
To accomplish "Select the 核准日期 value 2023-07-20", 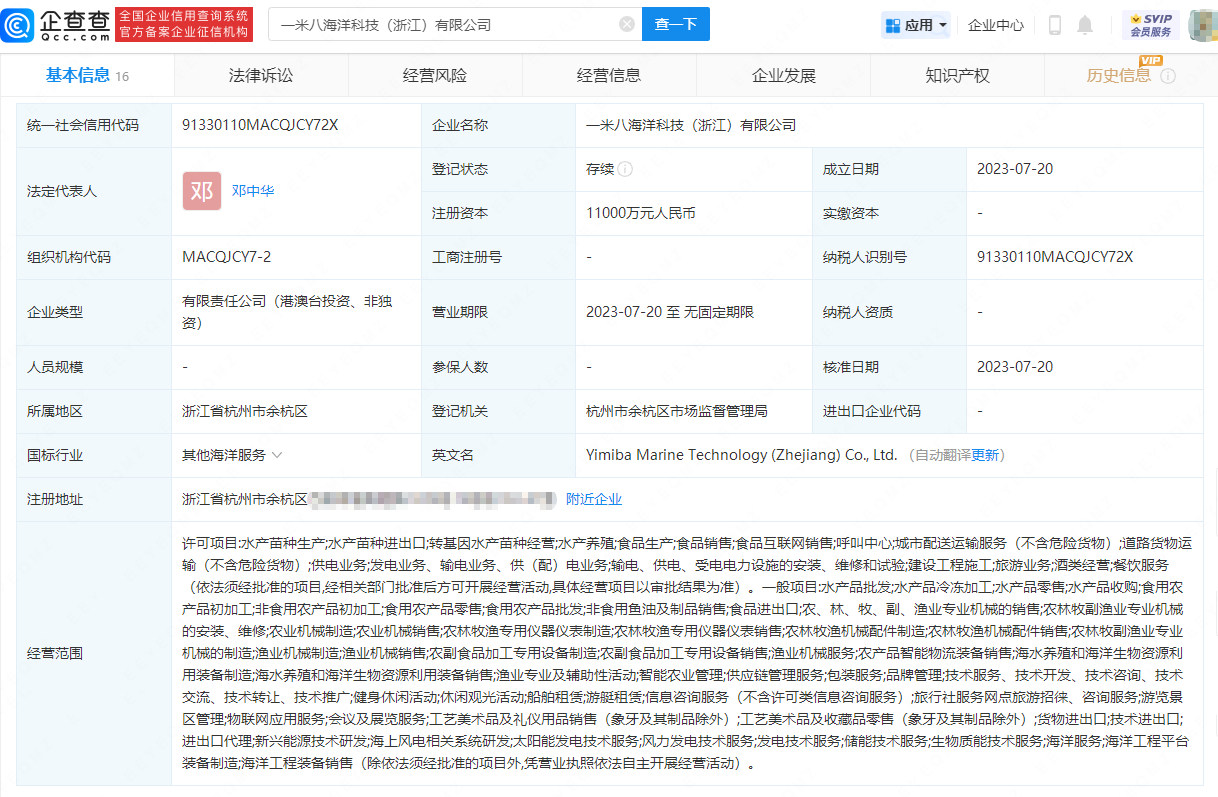I will [1015, 367].
